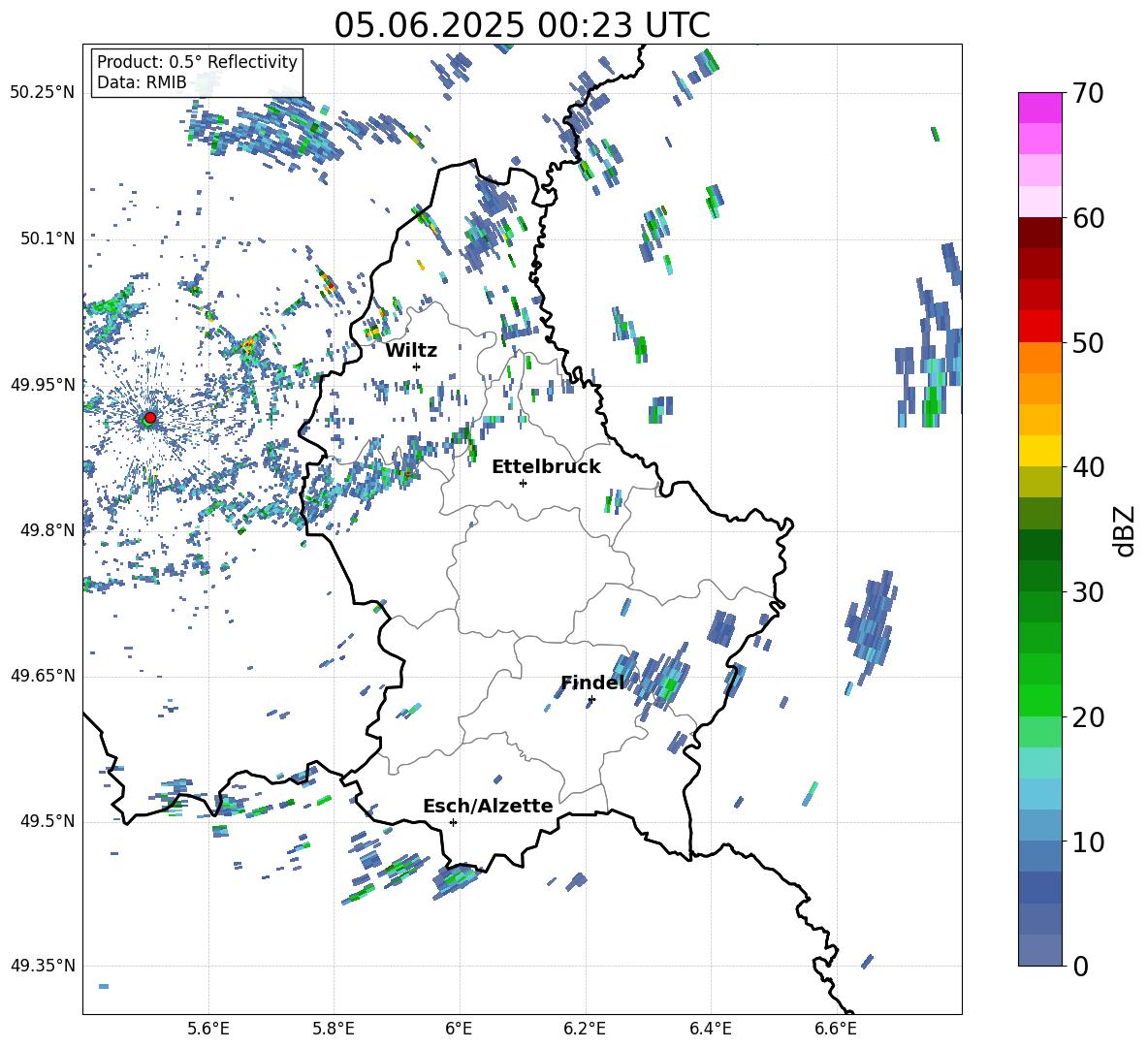Click the Findel cross marker
The height and width of the screenshot is (1048, 1148).
pos(591,700)
